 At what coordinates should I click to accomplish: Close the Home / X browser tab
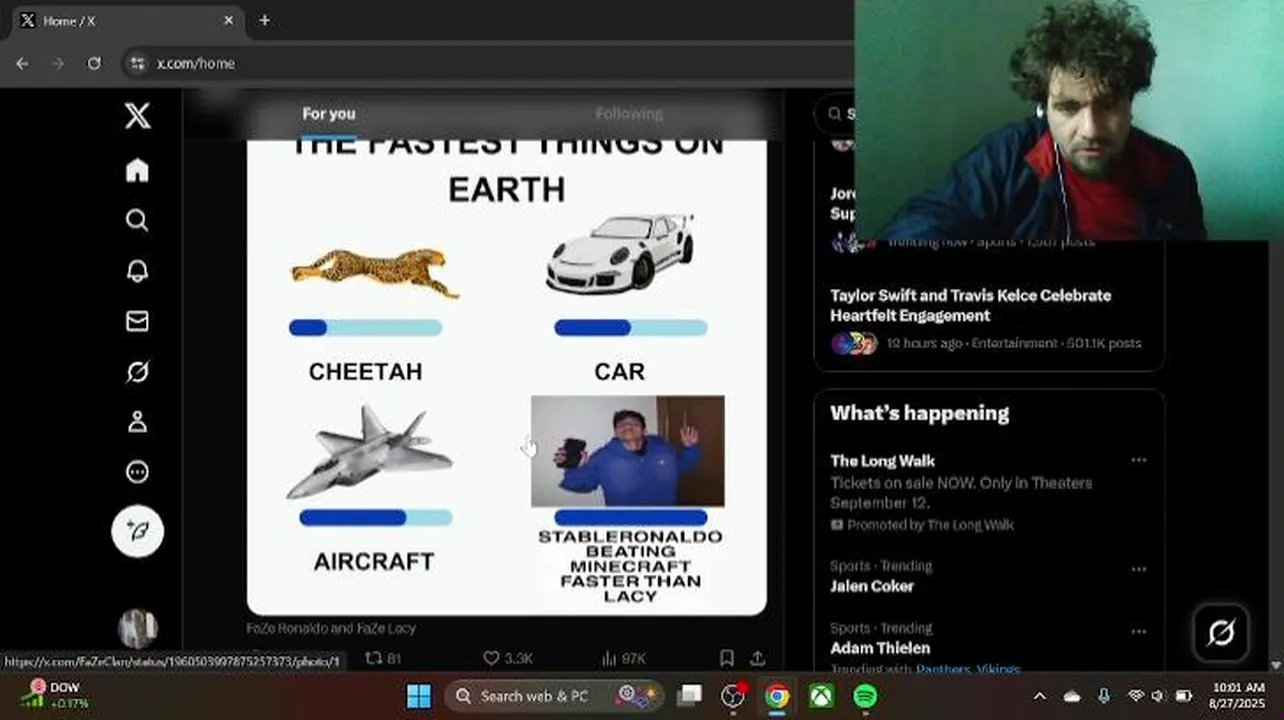click(228, 20)
